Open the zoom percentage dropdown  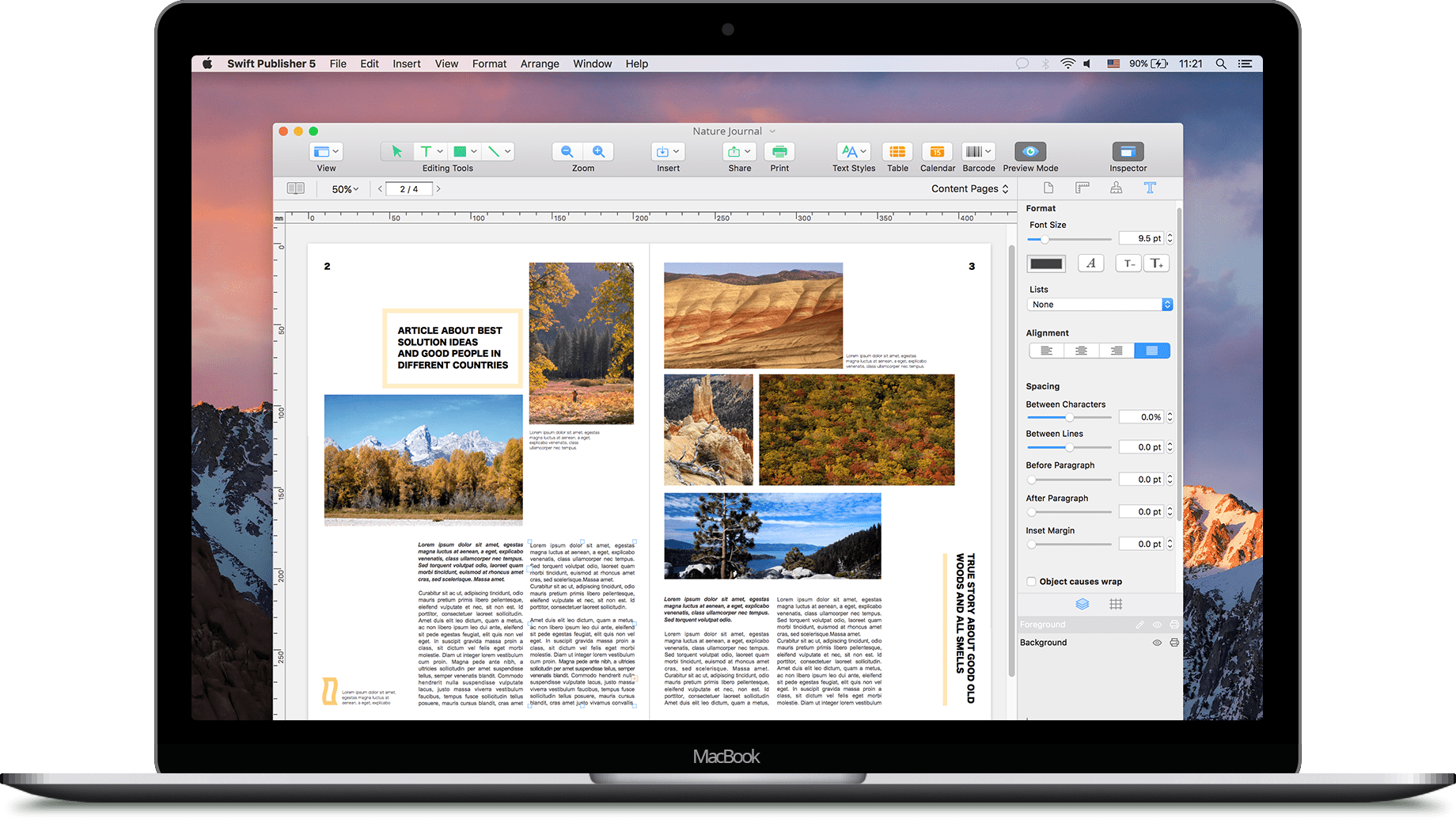point(344,188)
